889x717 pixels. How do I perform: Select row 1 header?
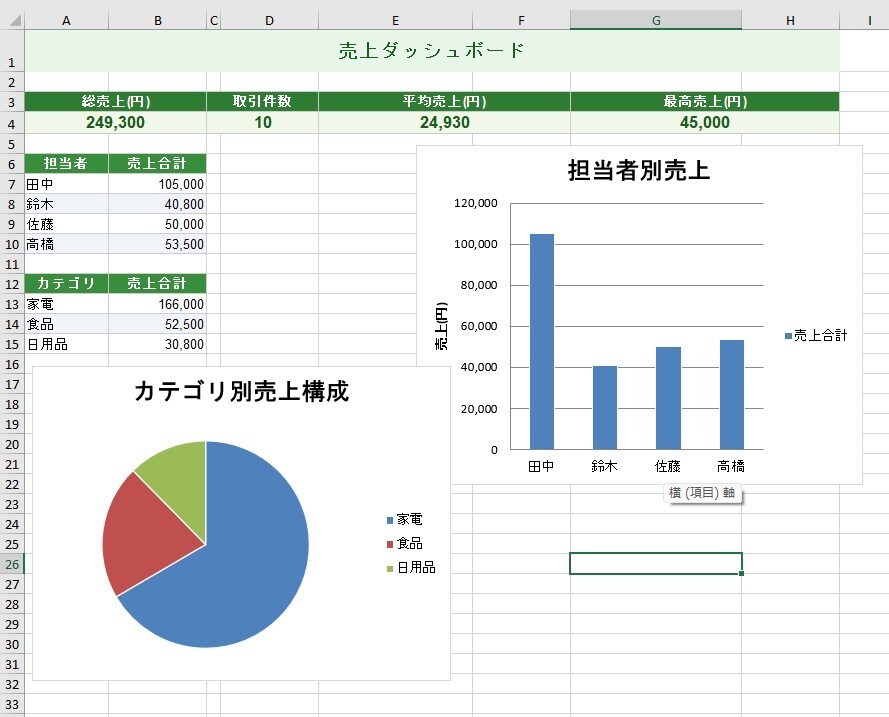coord(12,51)
